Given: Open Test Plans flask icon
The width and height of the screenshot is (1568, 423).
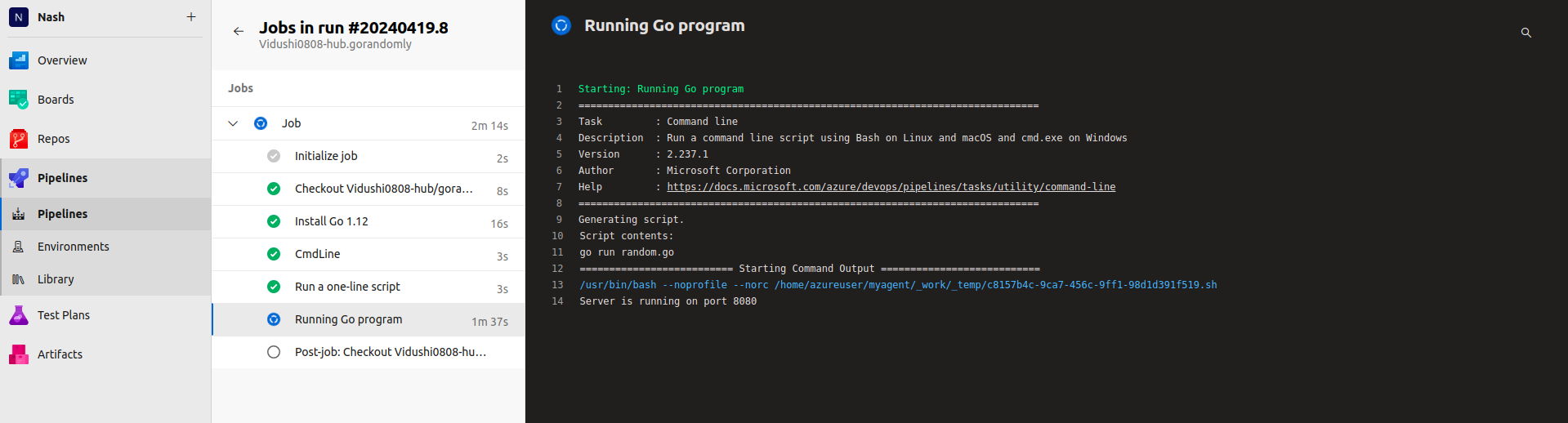Looking at the screenshot, I should point(18,315).
